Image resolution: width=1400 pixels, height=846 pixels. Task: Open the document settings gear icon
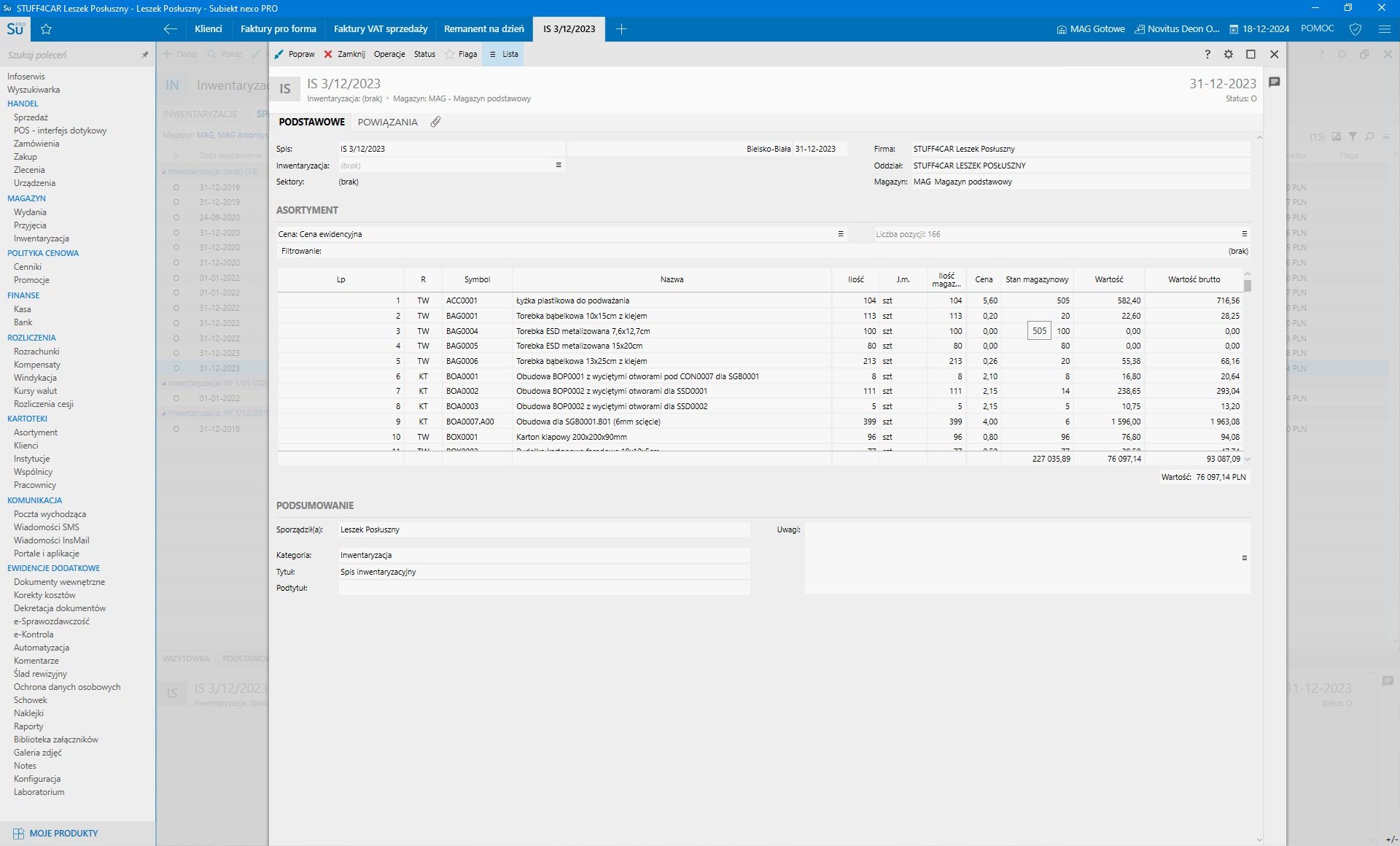coord(1229,54)
